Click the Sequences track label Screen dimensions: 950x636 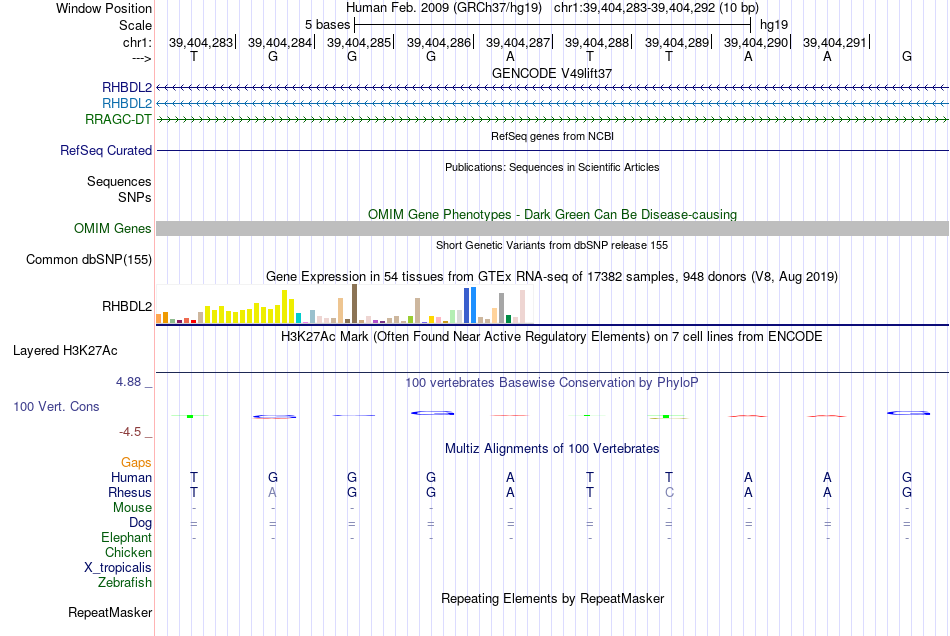pyautogui.click(x=119, y=182)
